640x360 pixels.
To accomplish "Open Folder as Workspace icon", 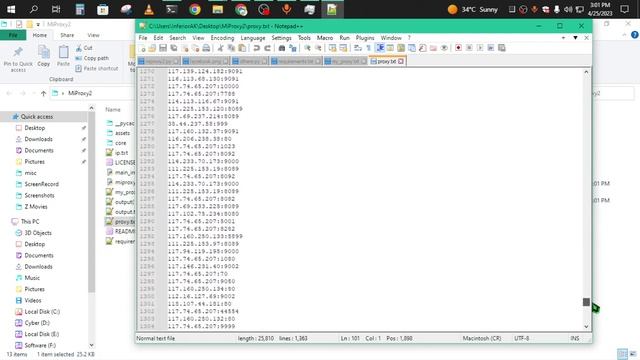I will click(x=433, y=48).
